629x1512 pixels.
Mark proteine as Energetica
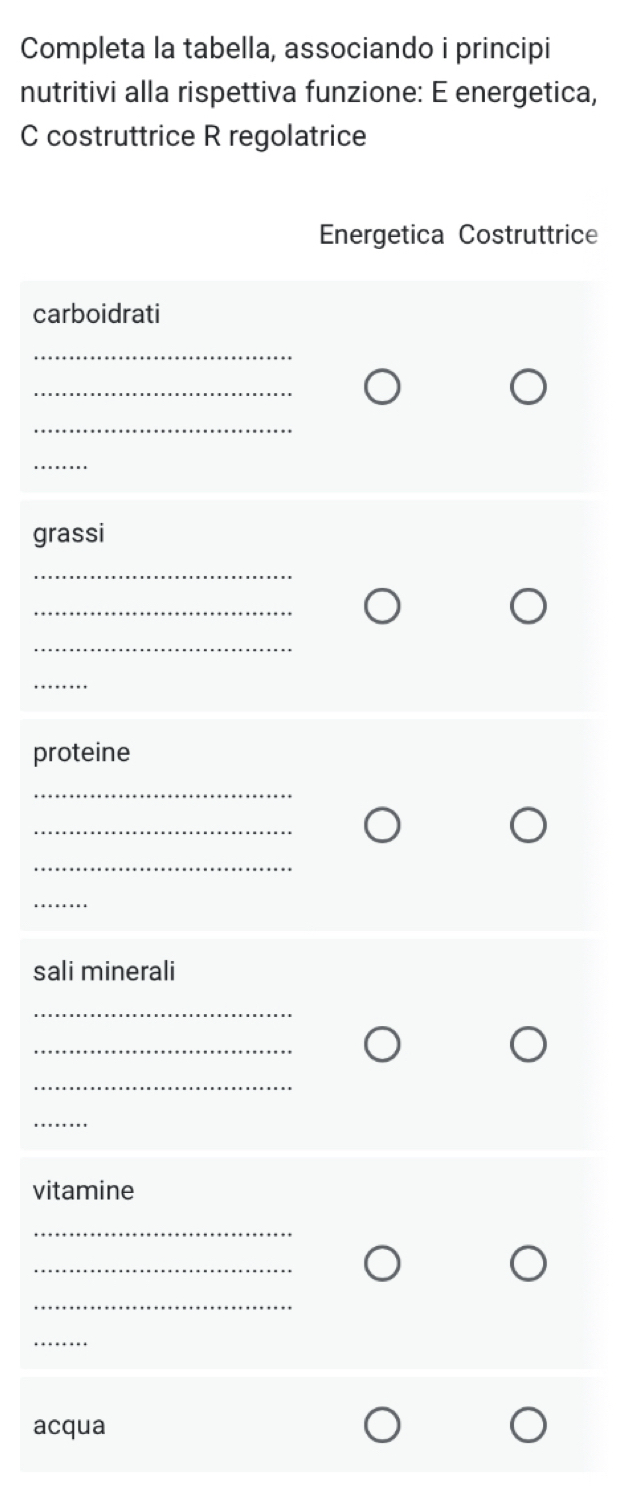pos(382,826)
